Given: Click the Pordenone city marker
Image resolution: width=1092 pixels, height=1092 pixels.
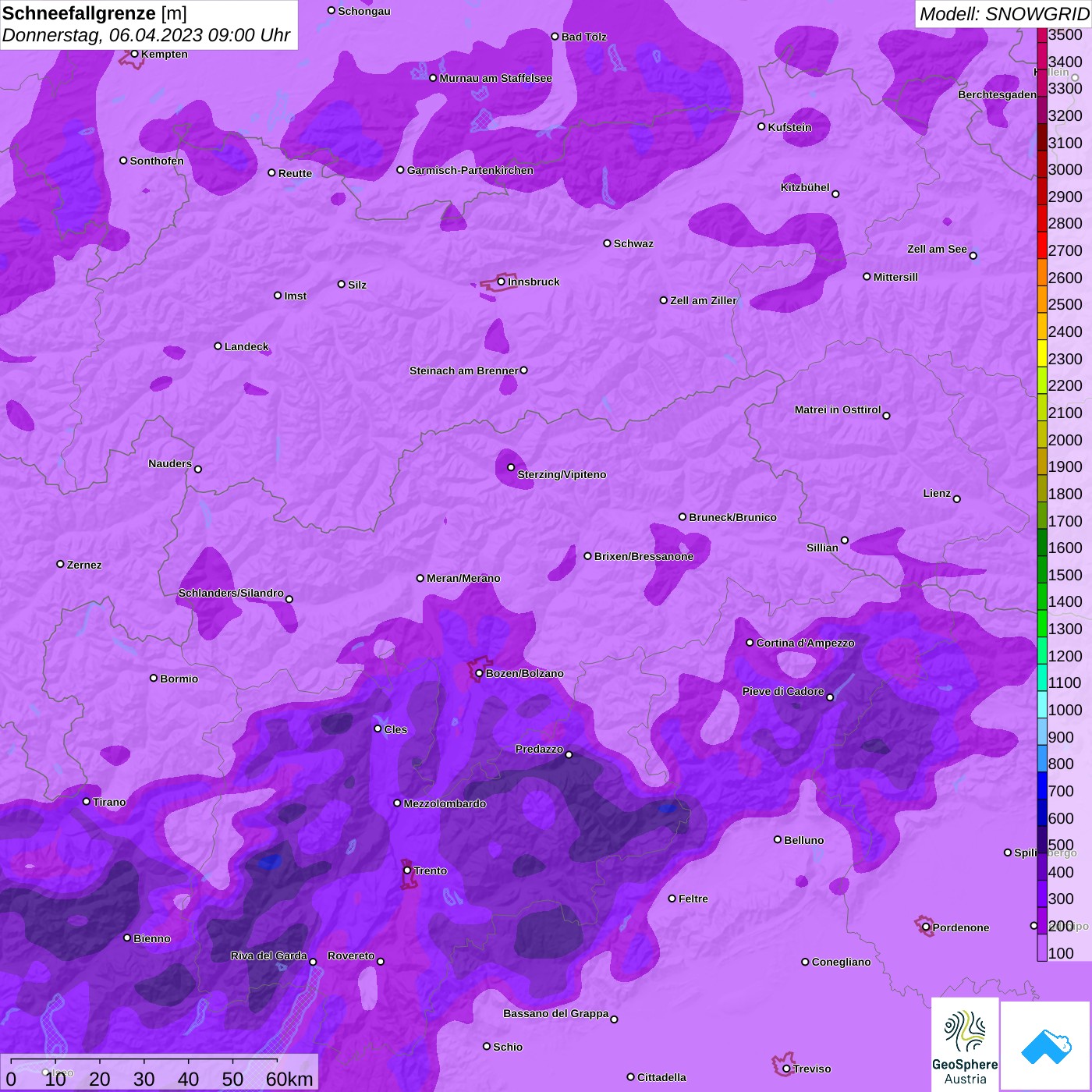Looking at the screenshot, I should pos(926,927).
